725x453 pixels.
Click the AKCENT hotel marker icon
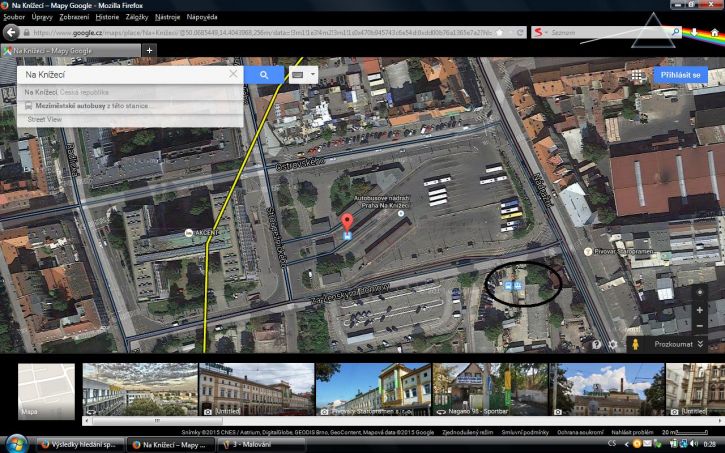[x=189, y=233]
